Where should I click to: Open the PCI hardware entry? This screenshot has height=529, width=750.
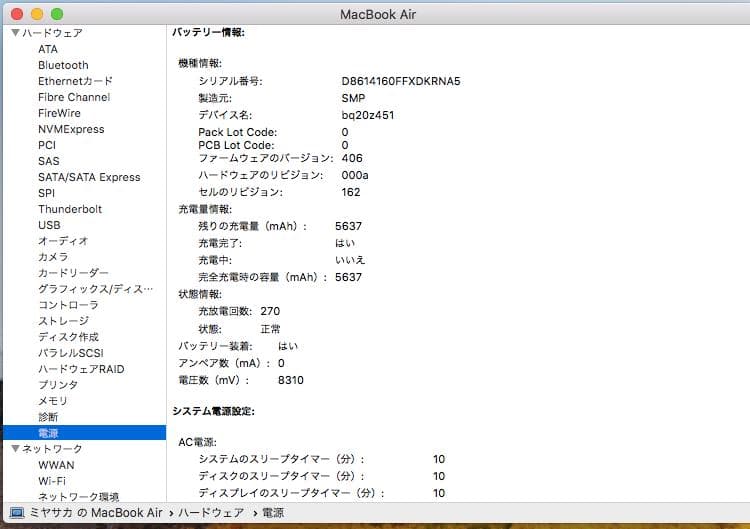[x=47, y=145]
